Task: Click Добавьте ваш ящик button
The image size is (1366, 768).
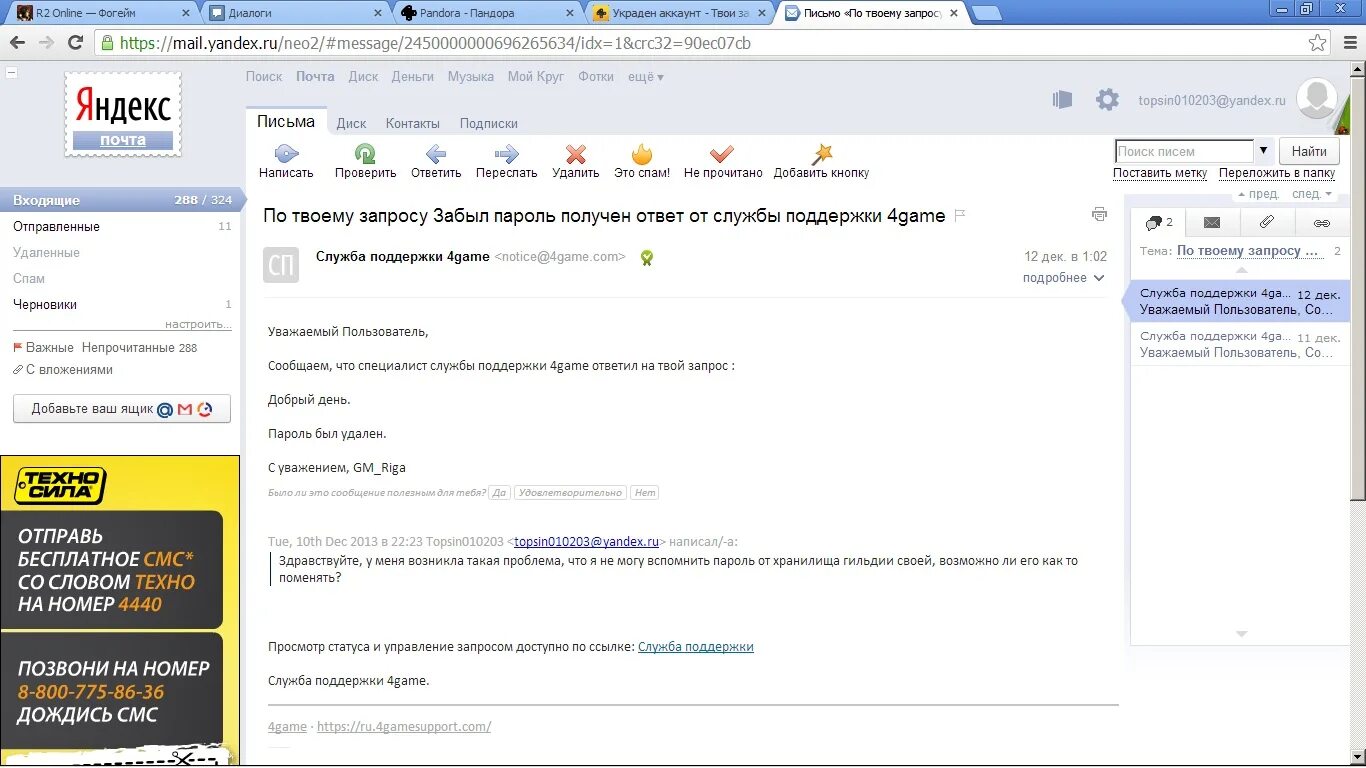Action: (121, 409)
